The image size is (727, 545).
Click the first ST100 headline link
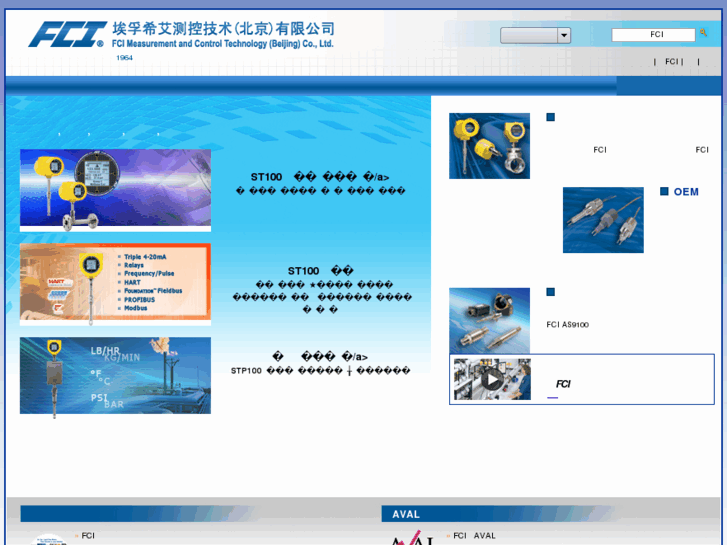[x=320, y=177]
